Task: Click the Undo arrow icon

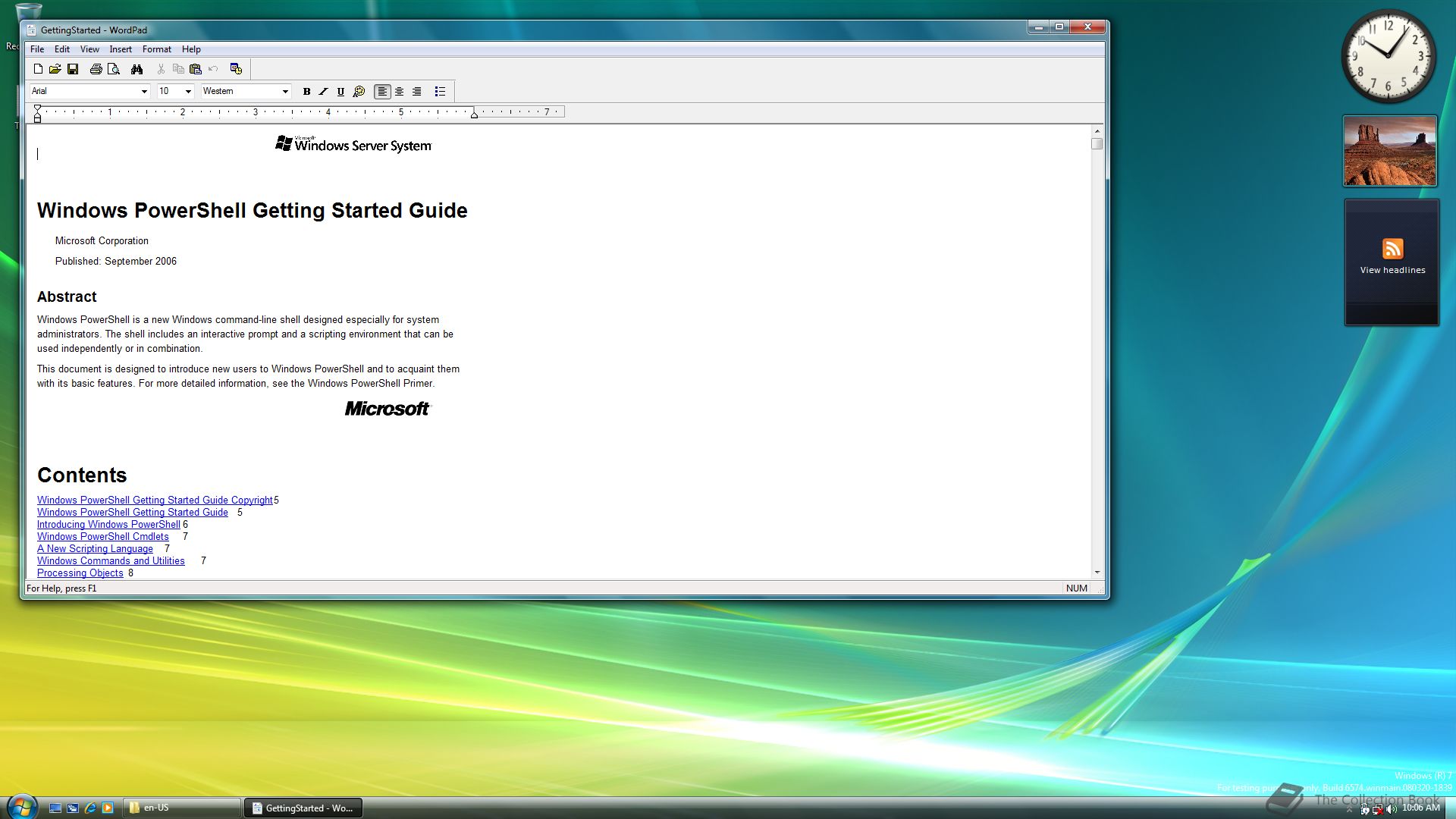Action: click(x=213, y=69)
